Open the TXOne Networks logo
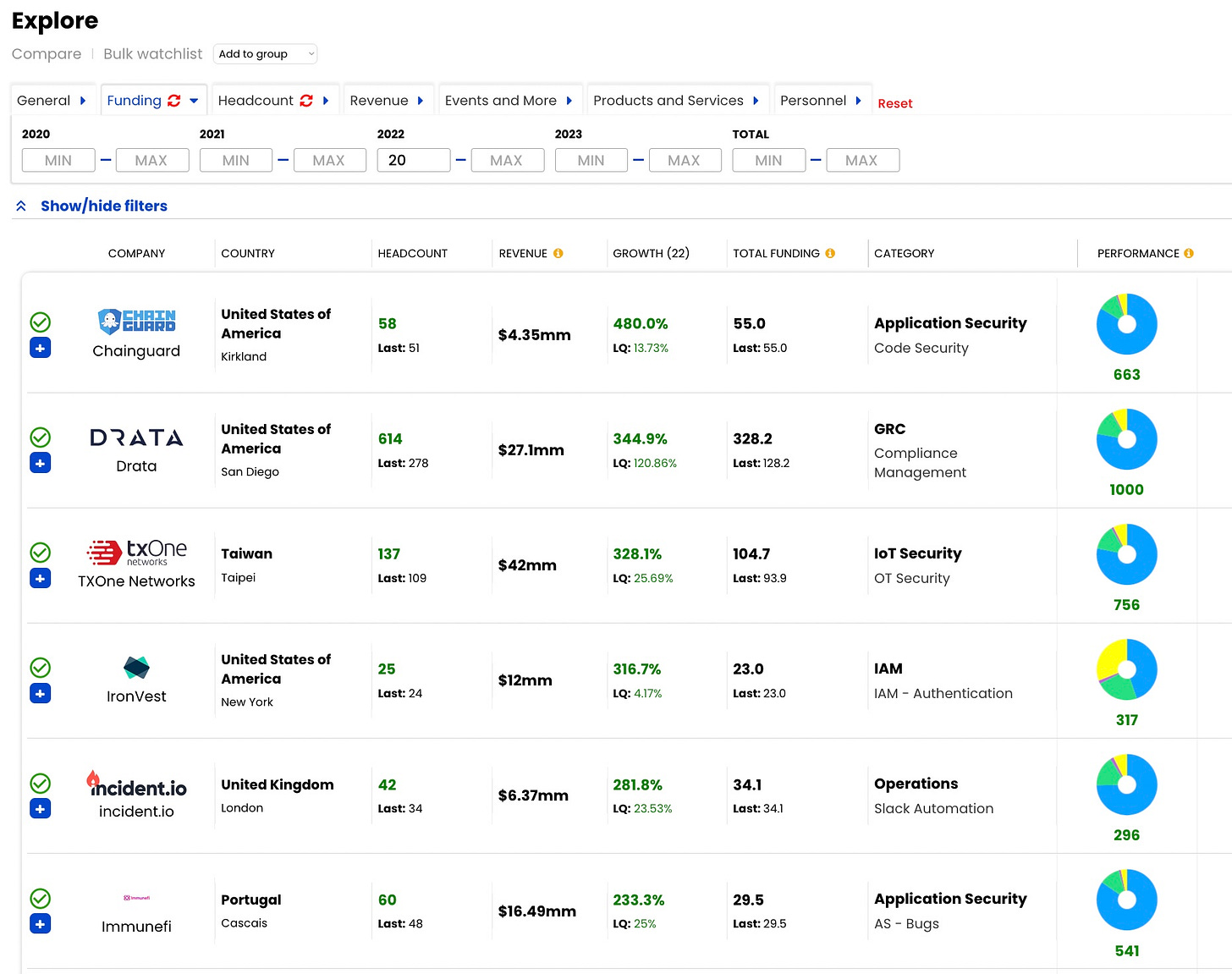This screenshot has width=1232, height=974. (x=136, y=552)
